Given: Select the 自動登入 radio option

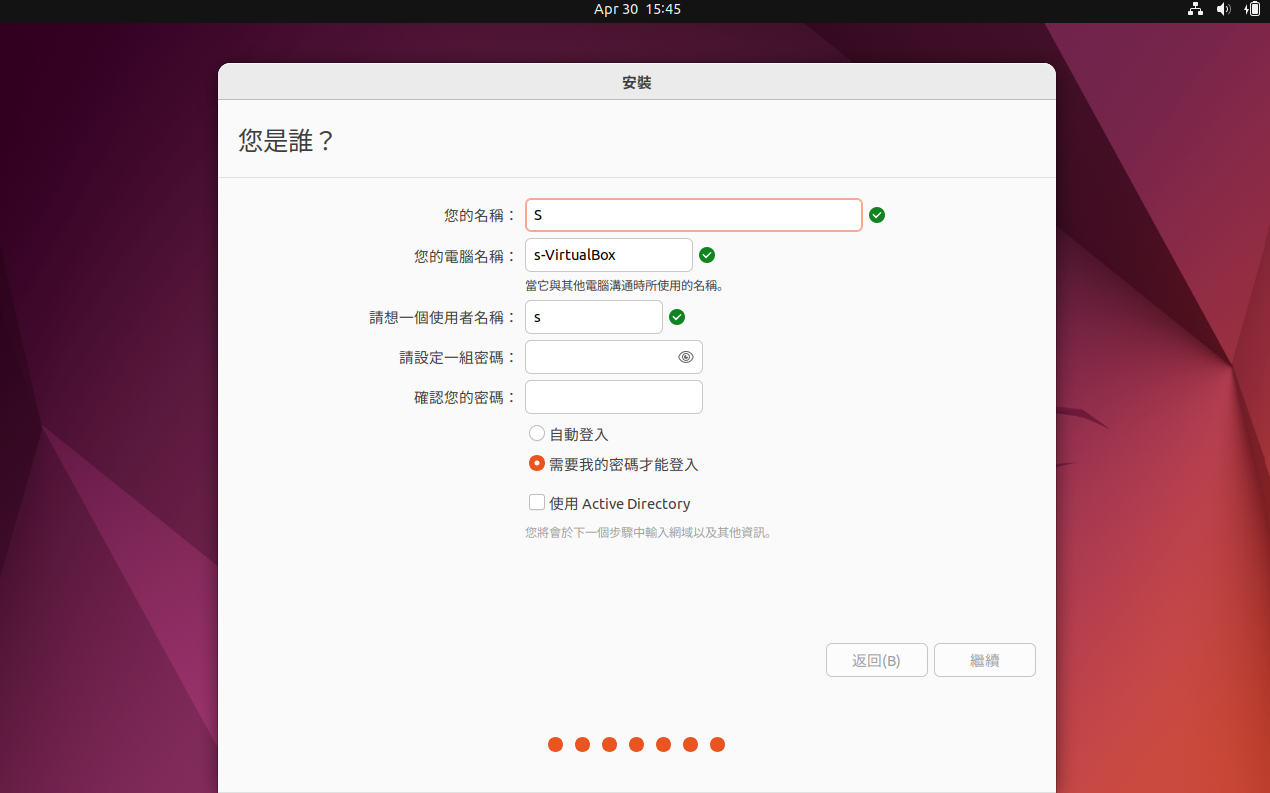Looking at the screenshot, I should pyautogui.click(x=537, y=433).
